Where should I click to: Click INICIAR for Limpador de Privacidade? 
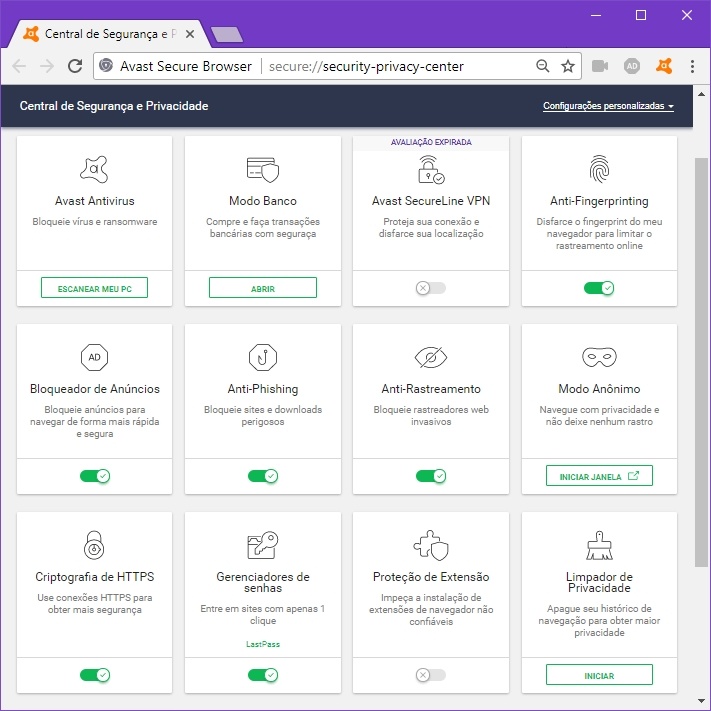(599, 675)
